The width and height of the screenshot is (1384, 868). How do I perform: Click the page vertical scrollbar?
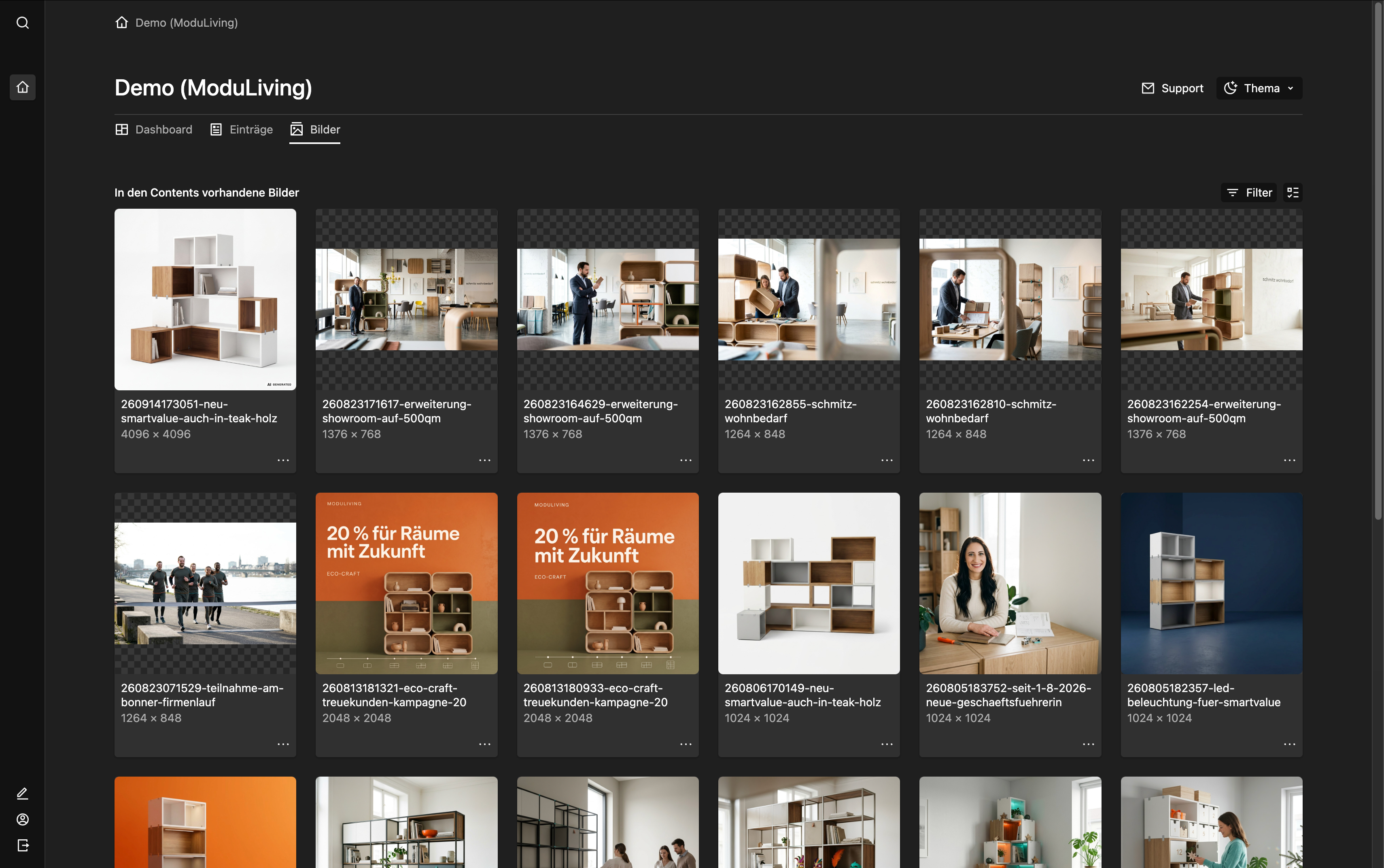click(x=1378, y=261)
